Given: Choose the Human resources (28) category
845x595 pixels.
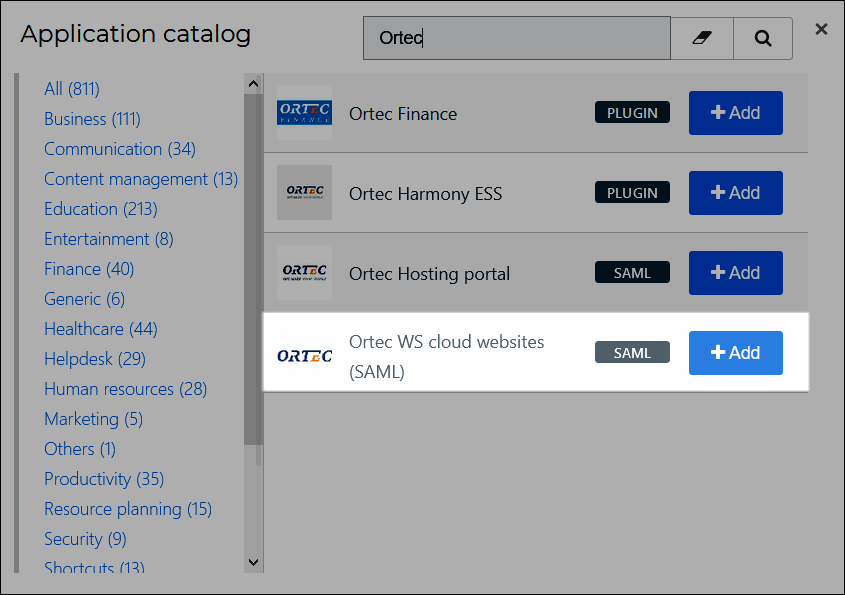Looking at the screenshot, I should [126, 389].
